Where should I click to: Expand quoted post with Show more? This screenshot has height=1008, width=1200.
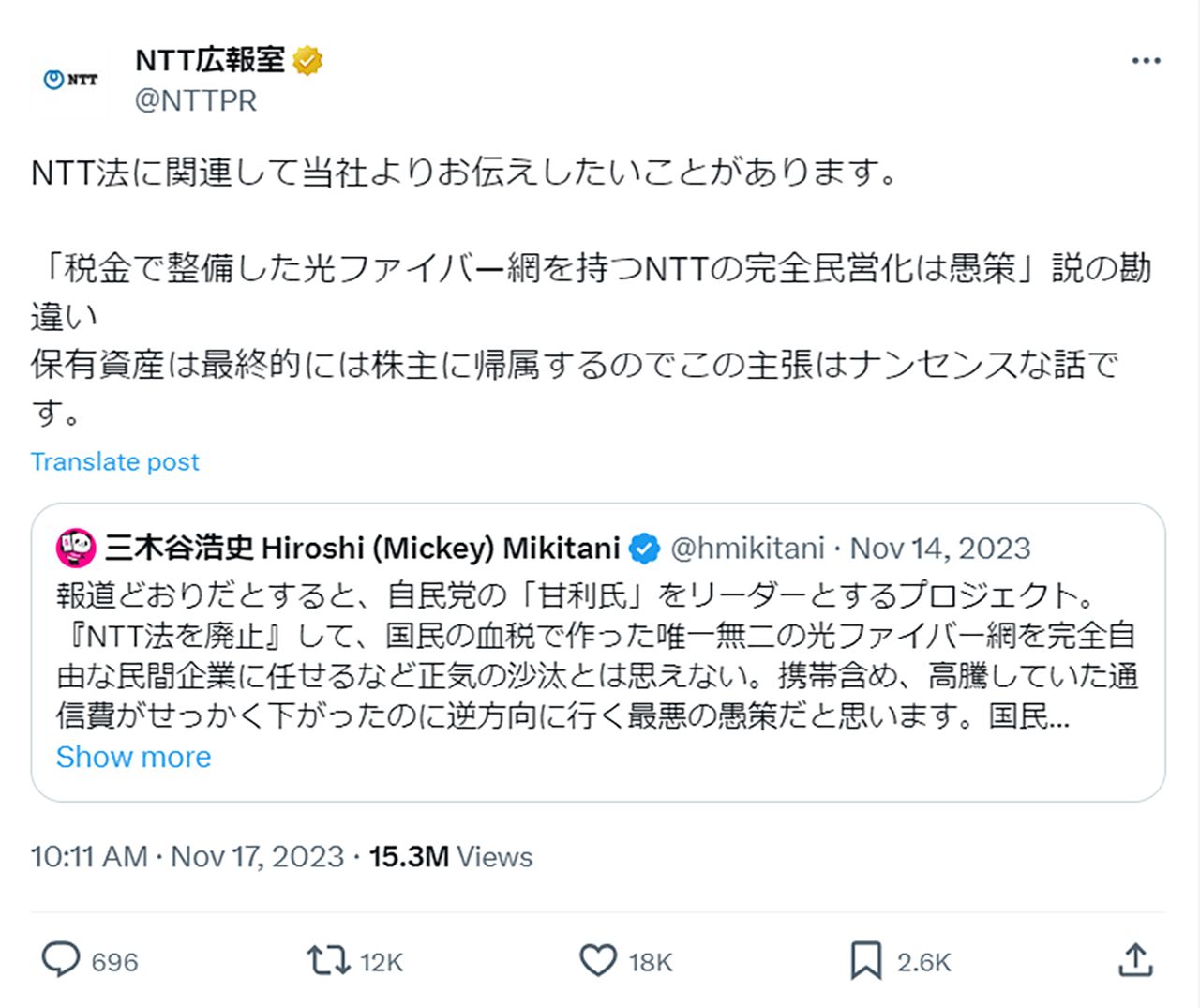pyautogui.click(x=133, y=757)
